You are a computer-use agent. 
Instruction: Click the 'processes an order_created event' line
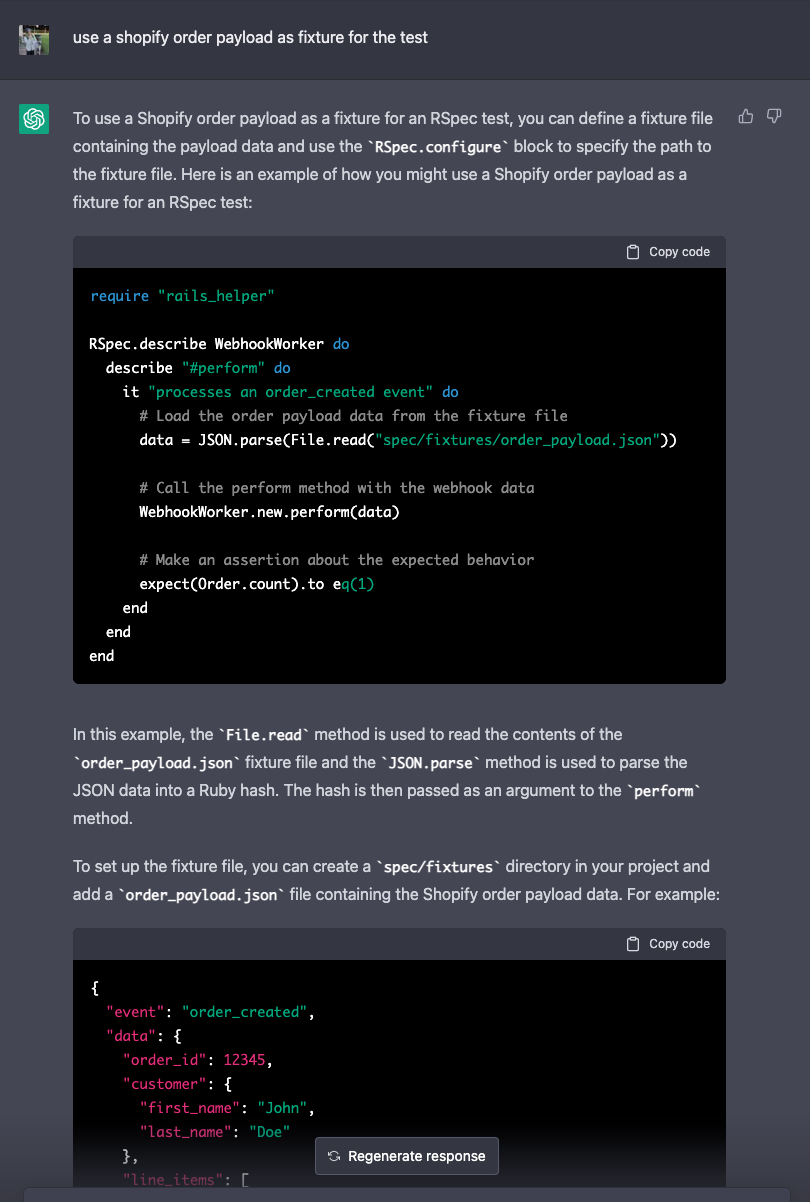(291, 392)
